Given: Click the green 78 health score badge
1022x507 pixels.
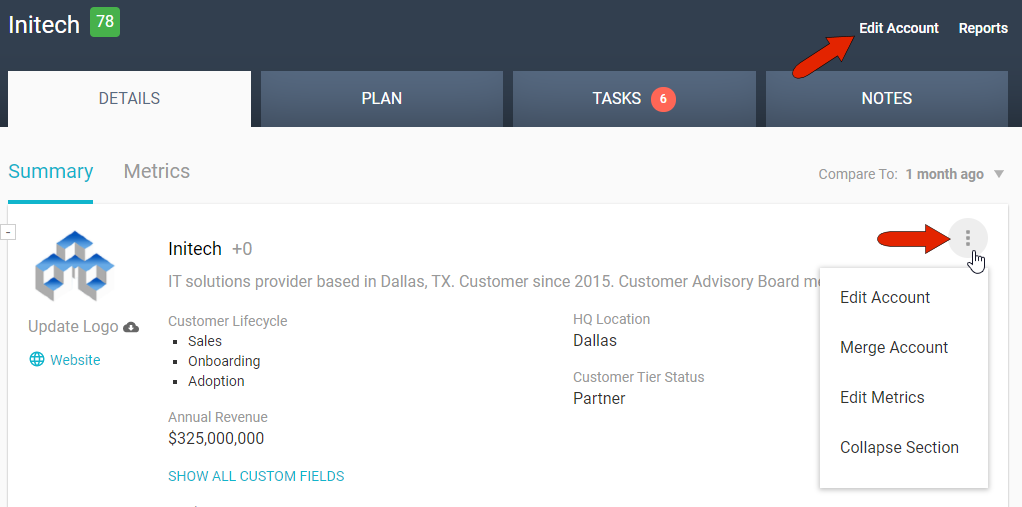Looking at the screenshot, I should [x=104, y=22].
